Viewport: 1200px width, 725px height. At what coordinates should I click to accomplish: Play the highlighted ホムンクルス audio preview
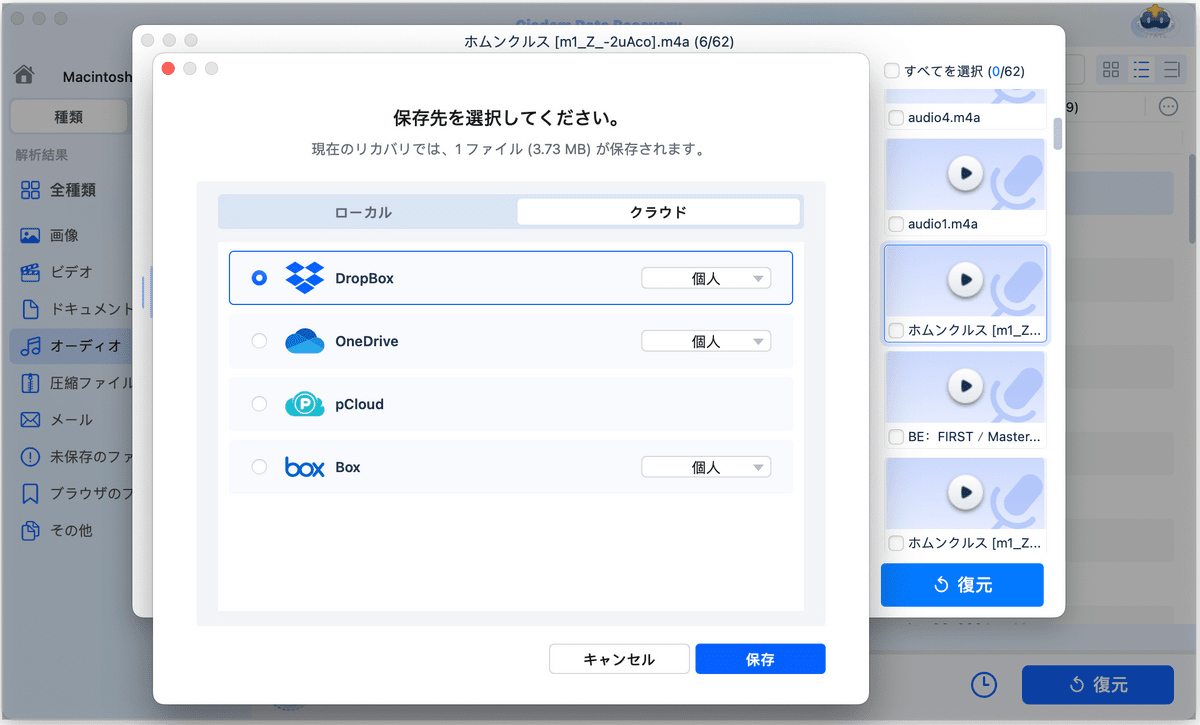pyautogui.click(x=965, y=279)
